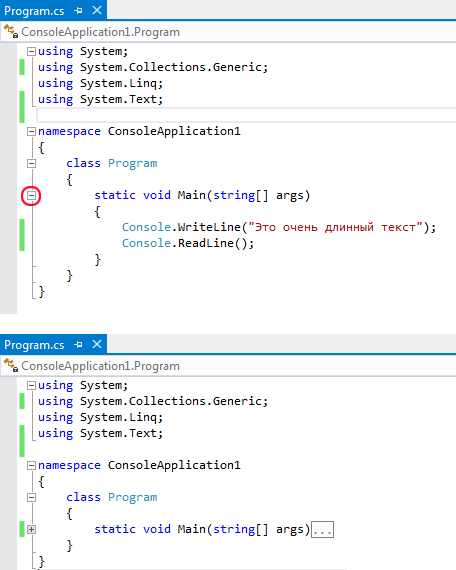Pin the Program.cs tab in the lower editor
Viewport: 456px width, 570px height.
78,344
